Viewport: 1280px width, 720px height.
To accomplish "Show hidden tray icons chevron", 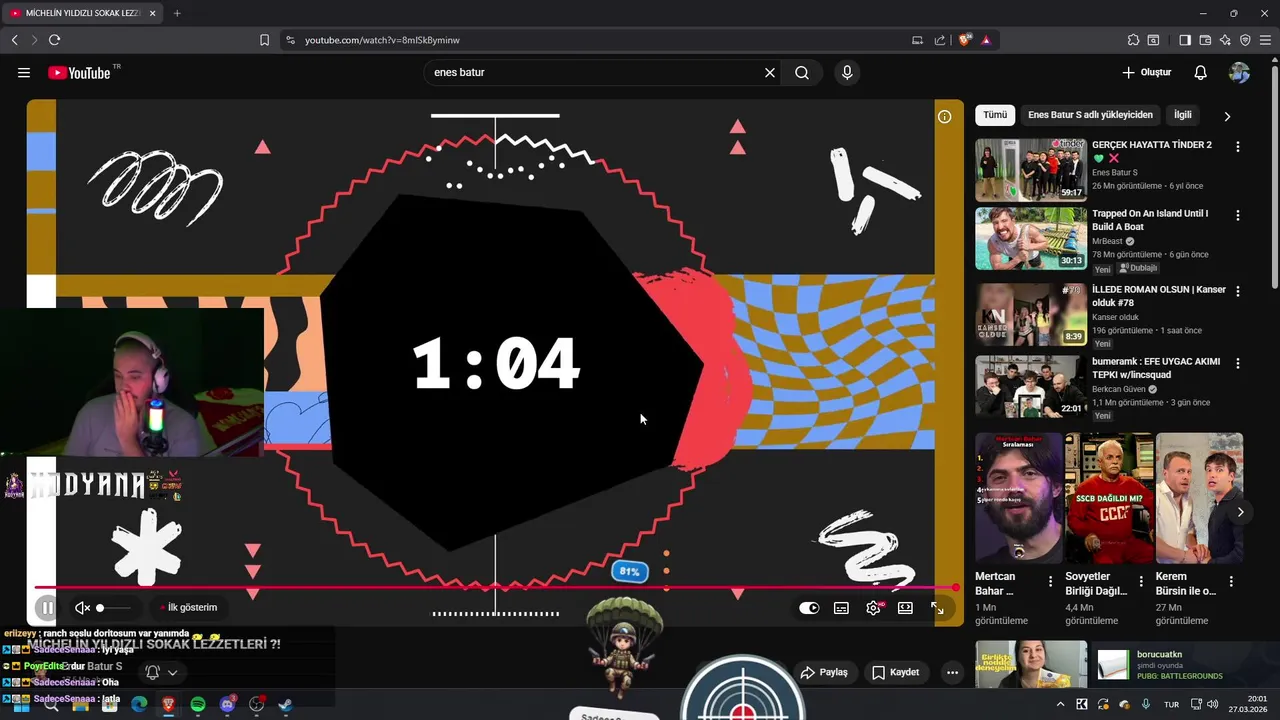I will [x=1060, y=705].
